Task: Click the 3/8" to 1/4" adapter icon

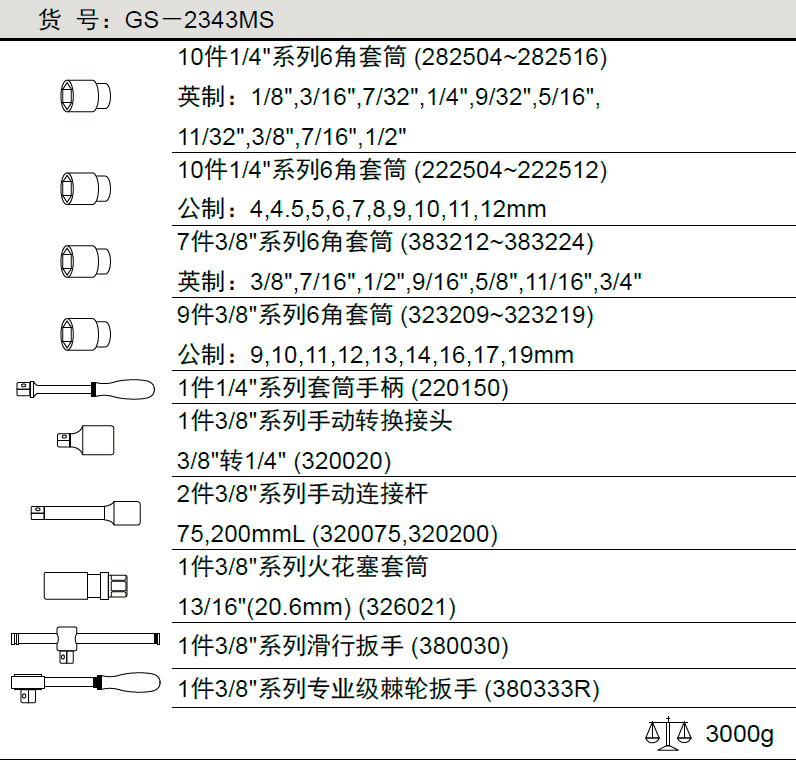Action: click(x=85, y=437)
